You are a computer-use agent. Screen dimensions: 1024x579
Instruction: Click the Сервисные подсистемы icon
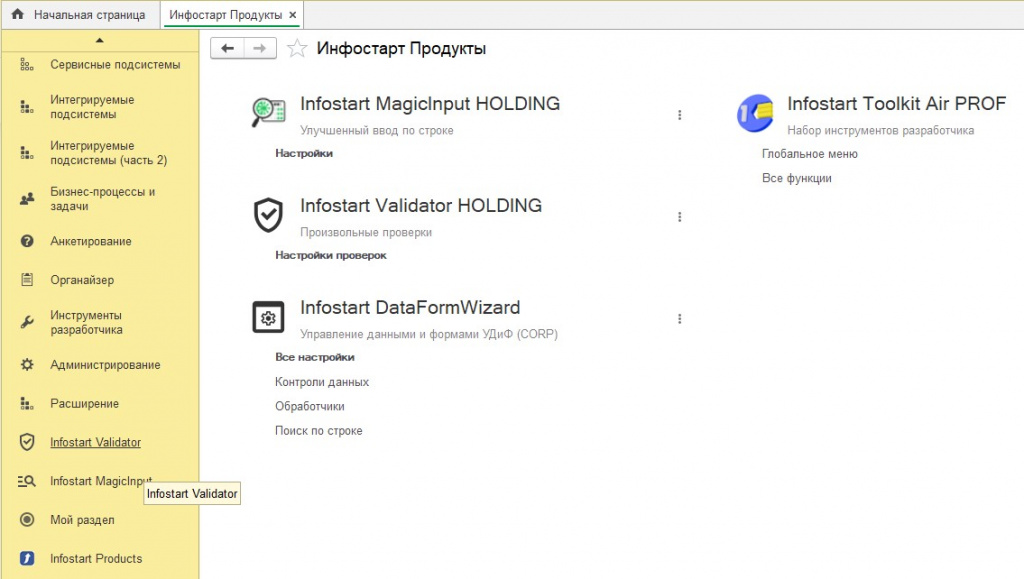pos(27,65)
